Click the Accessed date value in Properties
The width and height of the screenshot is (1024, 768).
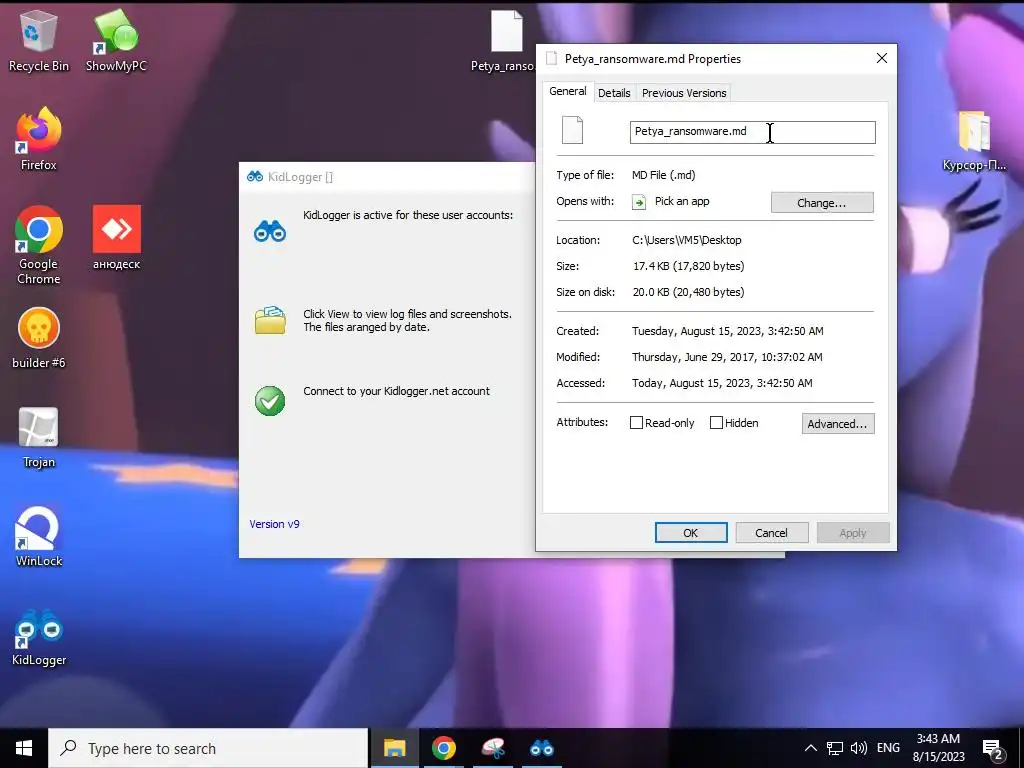tap(722, 383)
